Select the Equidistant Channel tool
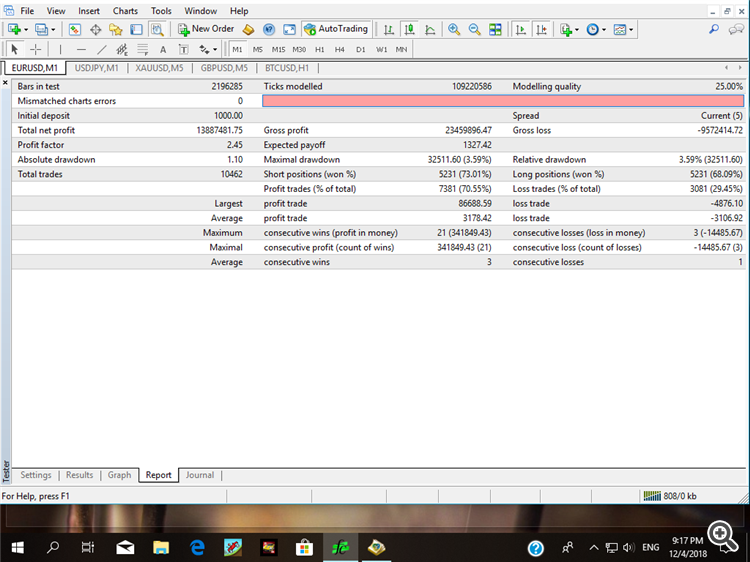750x562 pixels. (122, 49)
